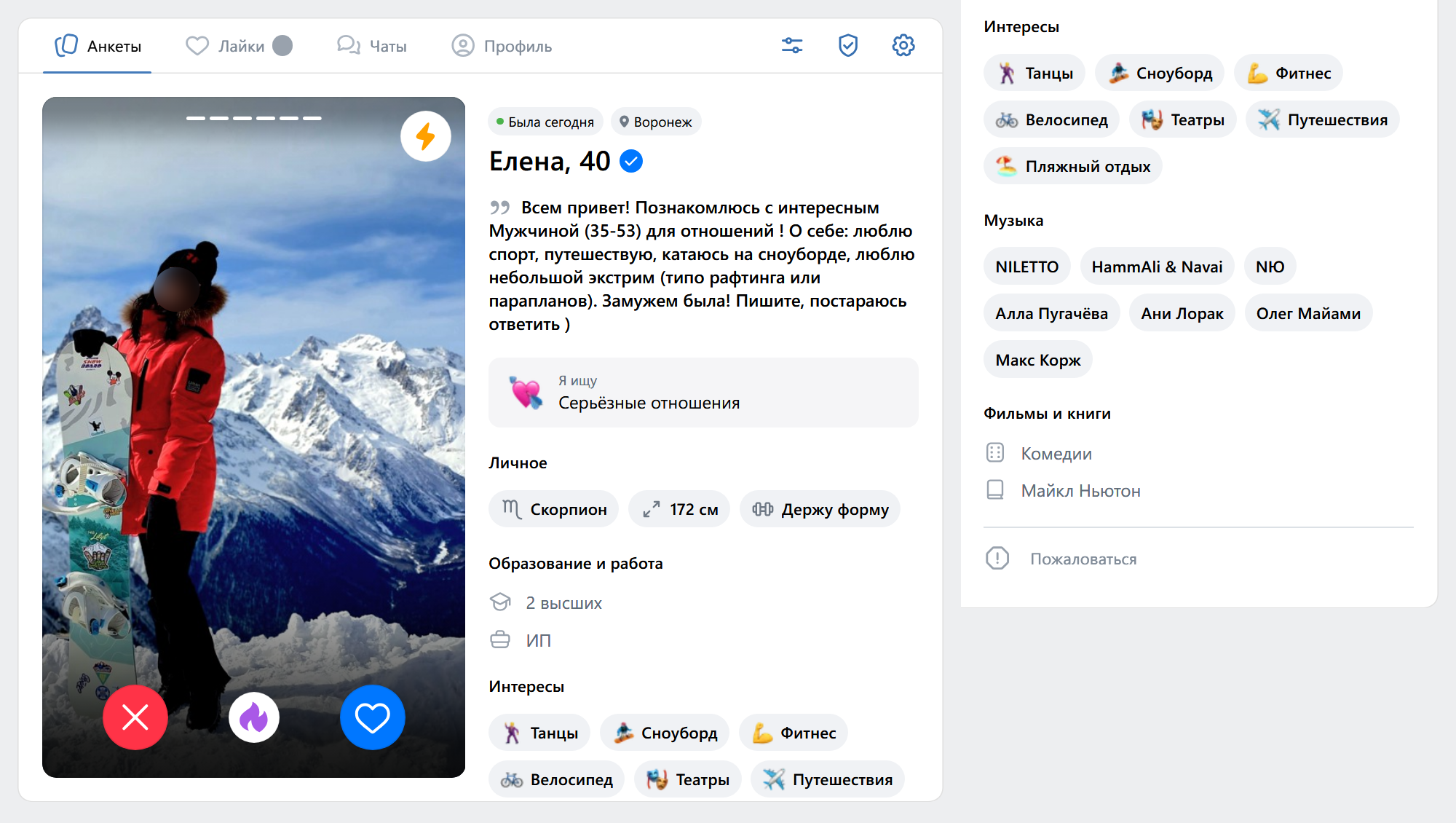Select the NILETTO music chip
Screen dimensions: 1456x823
[1026, 267]
